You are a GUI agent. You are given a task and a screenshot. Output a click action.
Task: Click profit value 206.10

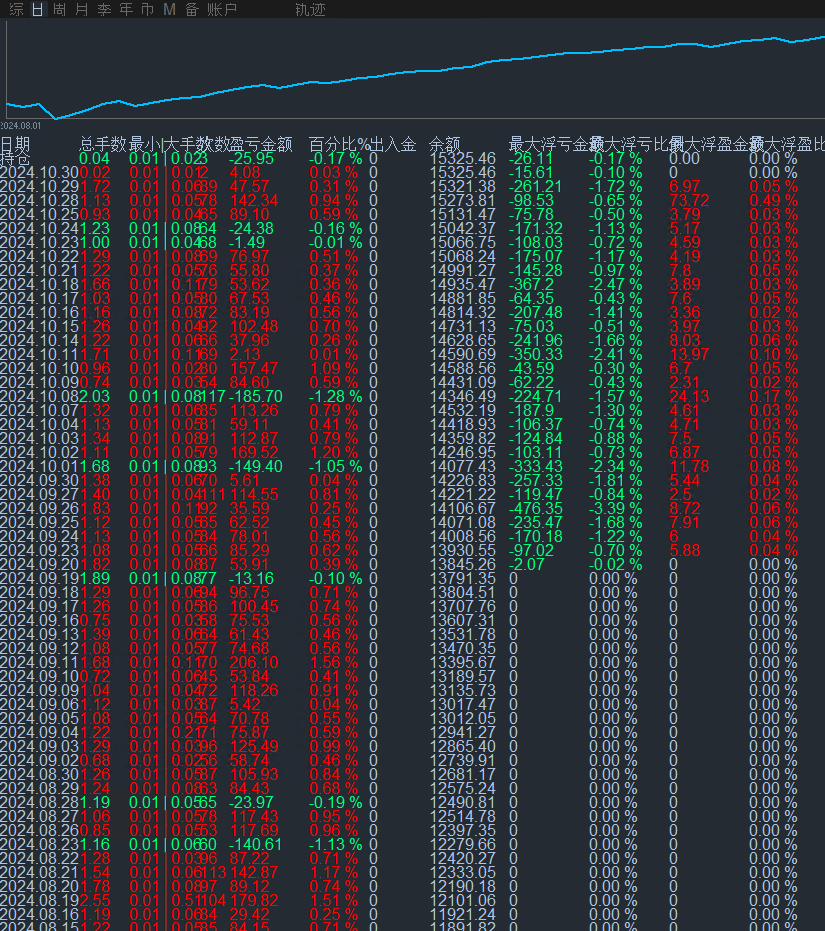point(254,663)
